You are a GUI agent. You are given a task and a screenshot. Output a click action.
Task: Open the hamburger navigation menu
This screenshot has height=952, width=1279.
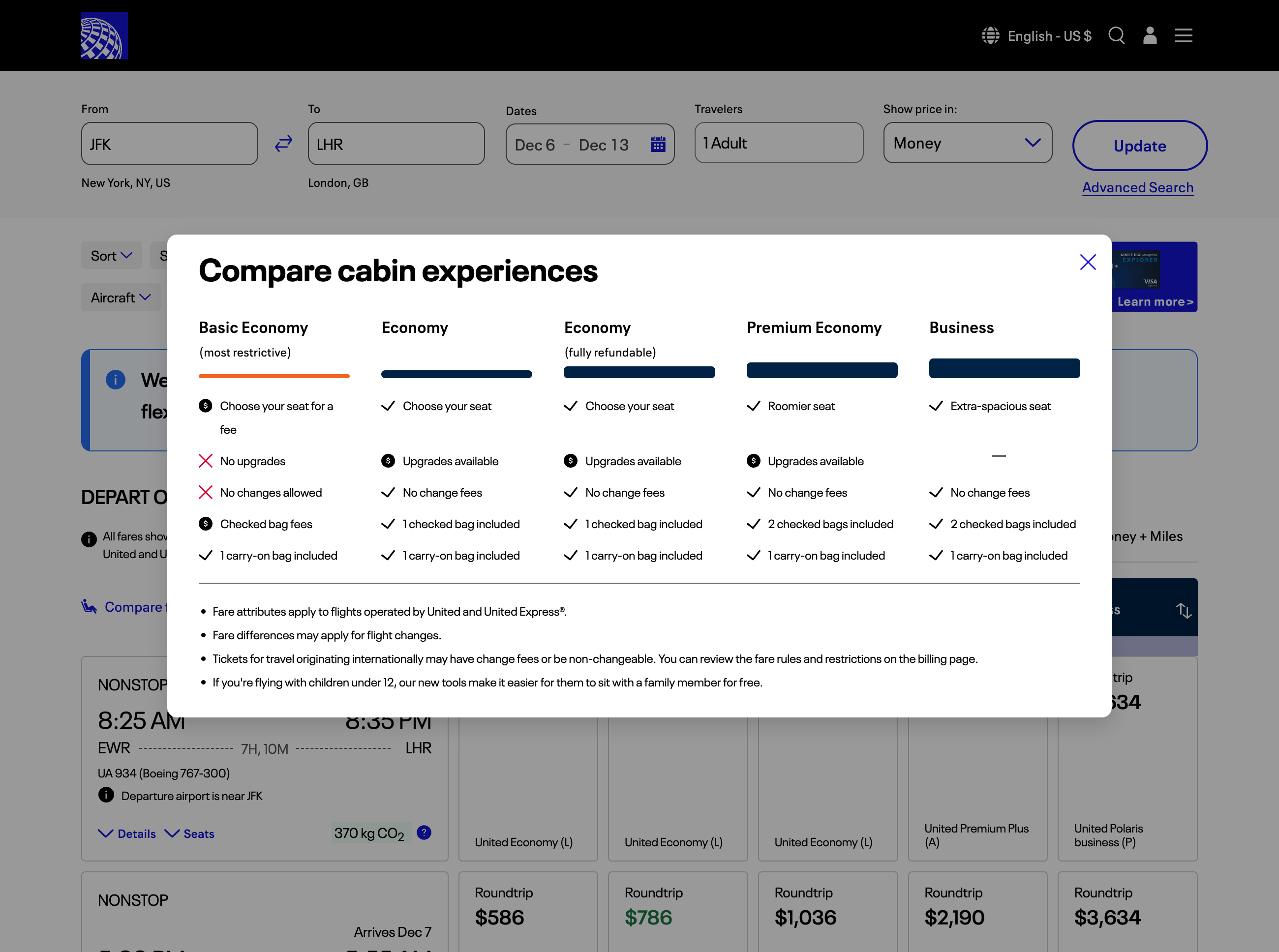tap(1183, 35)
